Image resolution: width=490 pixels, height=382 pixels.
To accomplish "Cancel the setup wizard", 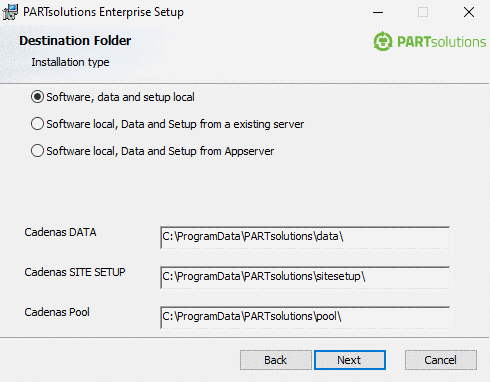I will pyautogui.click(x=441, y=360).
